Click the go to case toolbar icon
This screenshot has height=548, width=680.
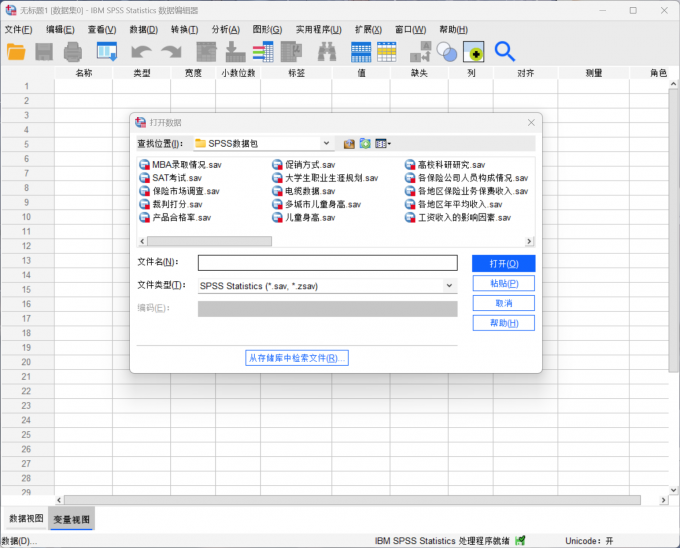206,52
